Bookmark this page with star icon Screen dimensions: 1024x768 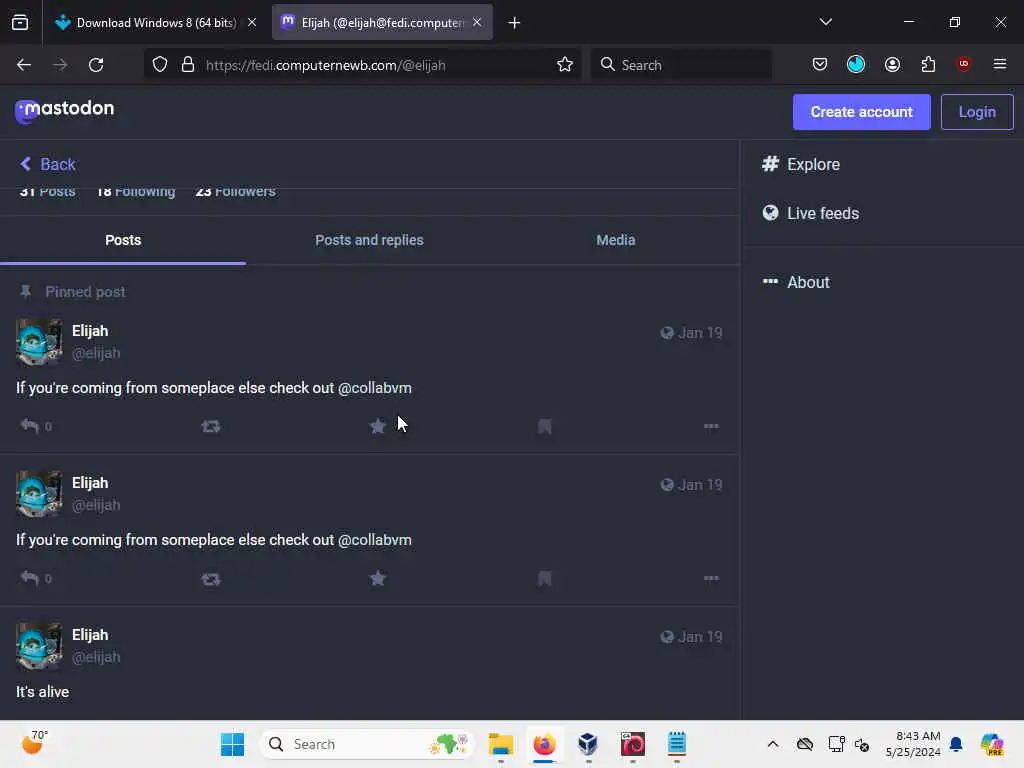click(x=565, y=65)
